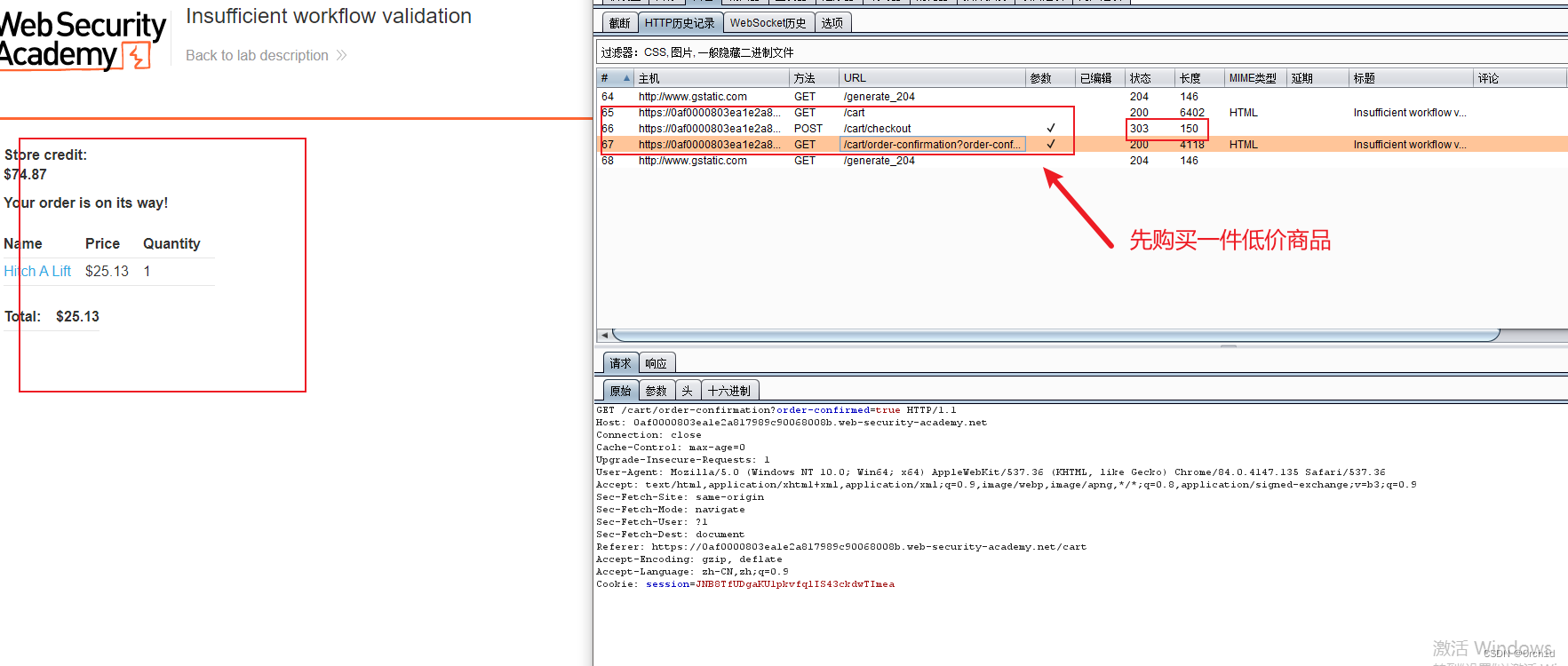Sort by the # column header
This screenshot has height=666, width=1568.
615,78
